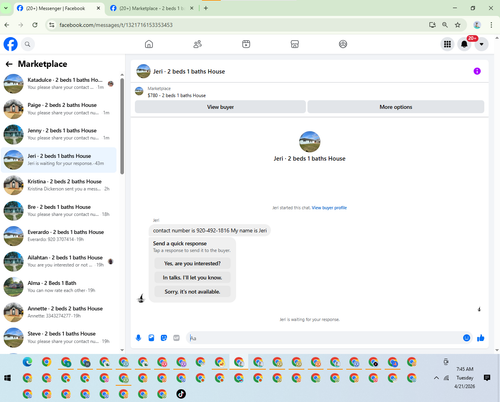Open the Katadulce conversation
This screenshot has height=402, width=500.
point(59,83)
